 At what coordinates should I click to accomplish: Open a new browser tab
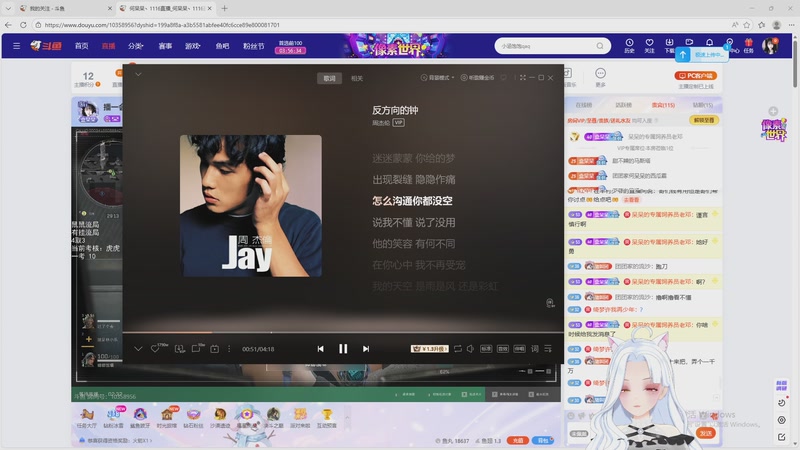224,8
